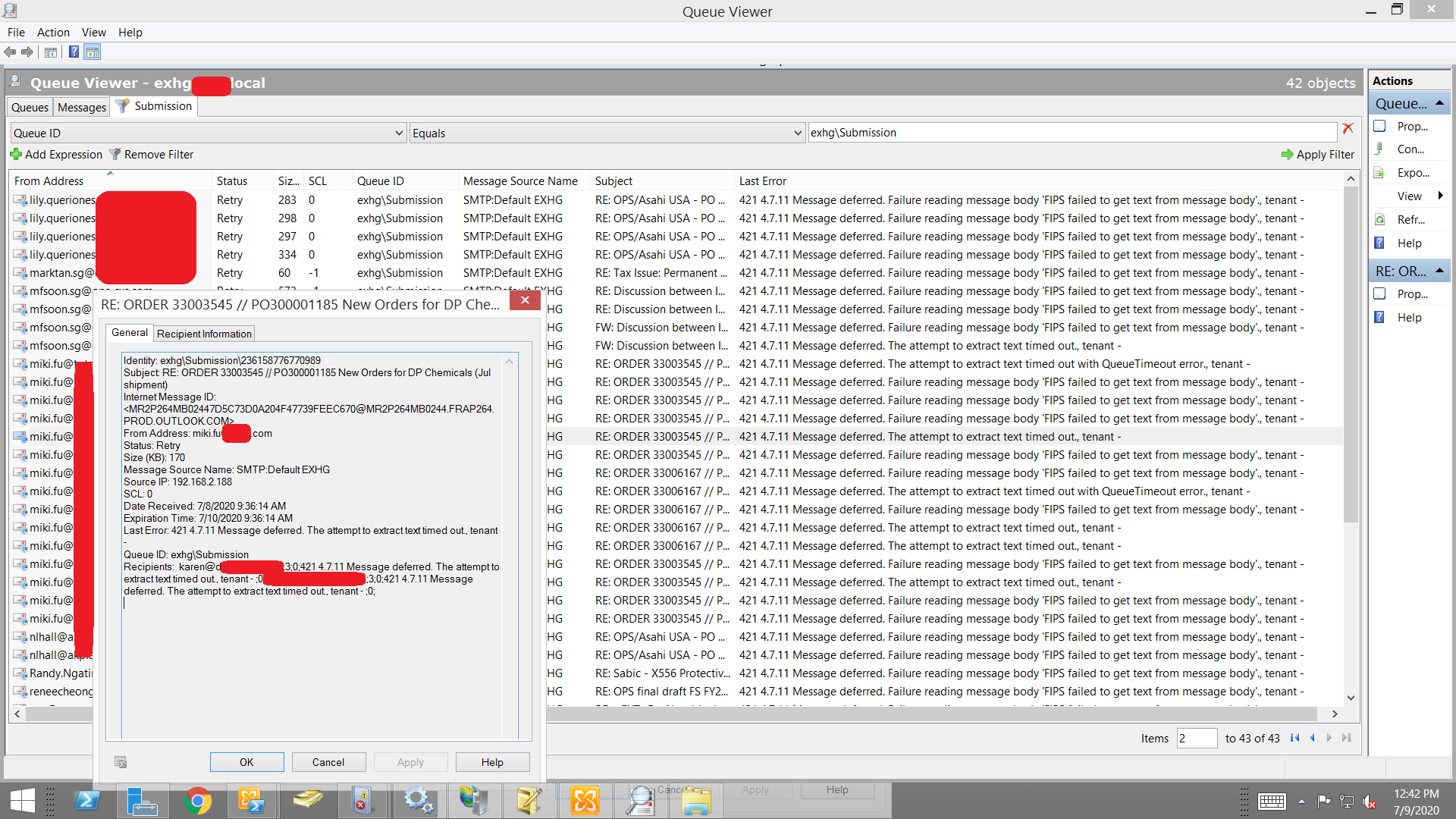Screen dimensions: 1456x819
Task: Click the small icon beside dialog OK button
Action: point(121,762)
